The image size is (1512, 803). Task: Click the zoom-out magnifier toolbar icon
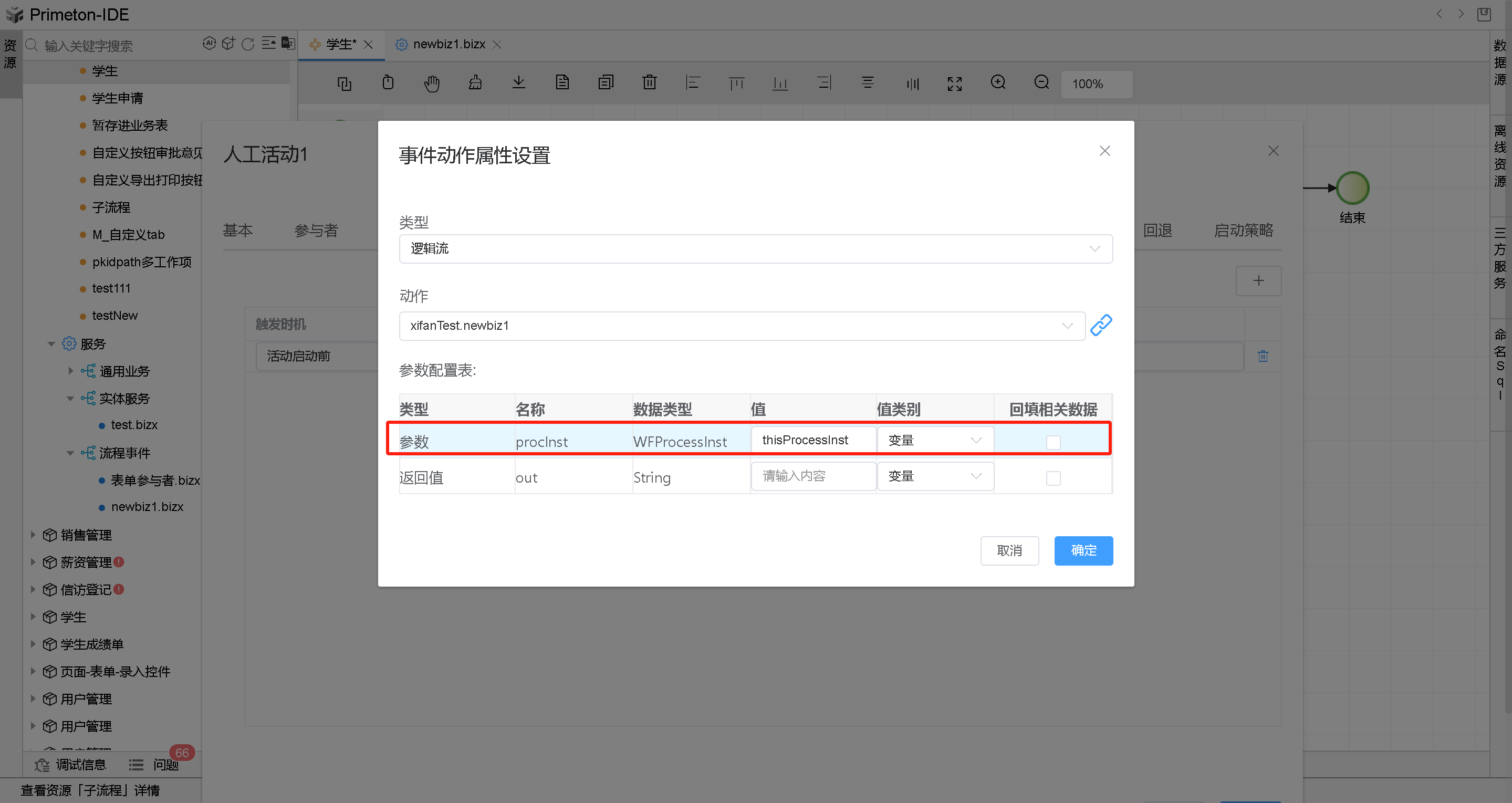[1041, 83]
